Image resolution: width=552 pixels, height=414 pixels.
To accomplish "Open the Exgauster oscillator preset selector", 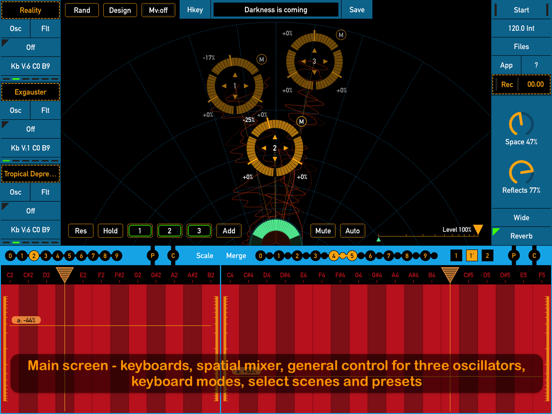I will point(30,92).
